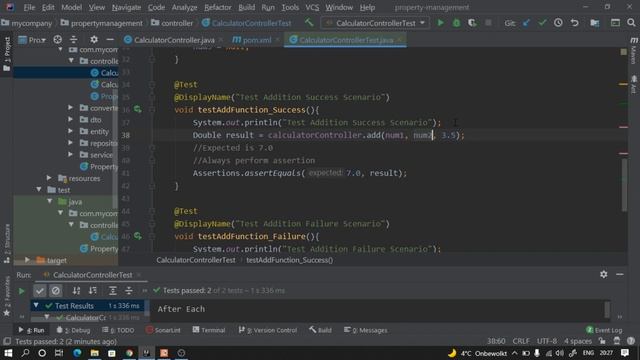The height and width of the screenshot is (360, 640).
Task: Toggle Show Ignored tests filter
Action: tap(56, 291)
